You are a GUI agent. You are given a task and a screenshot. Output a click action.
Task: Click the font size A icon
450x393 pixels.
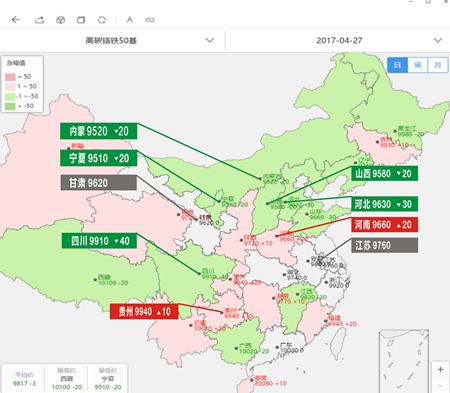129,20
